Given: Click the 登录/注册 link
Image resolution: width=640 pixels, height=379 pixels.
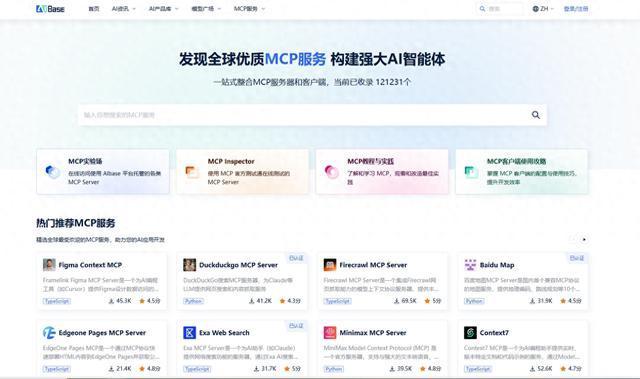Looking at the screenshot, I should (576, 9).
